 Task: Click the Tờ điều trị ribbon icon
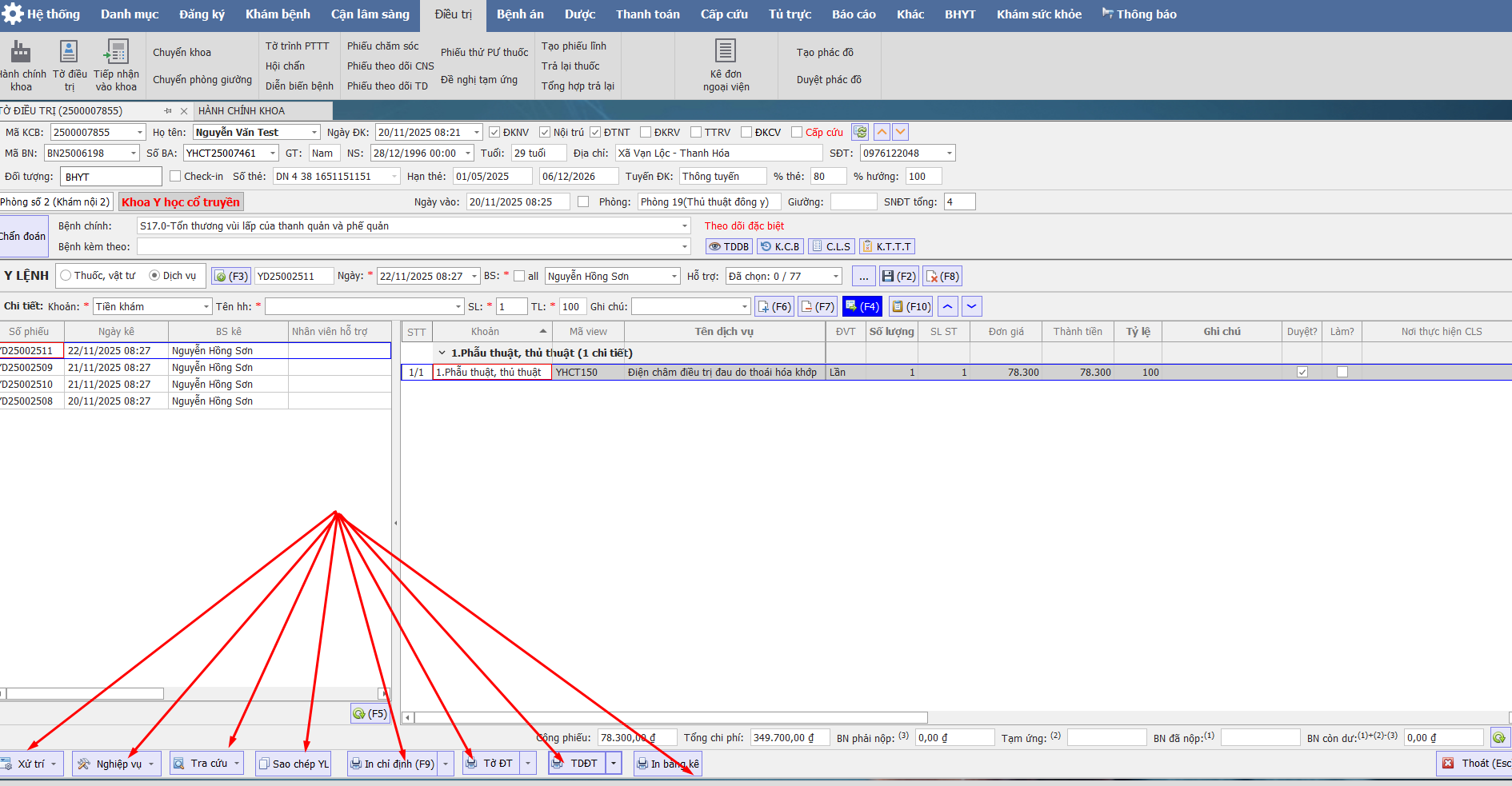[x=69, y=53]
